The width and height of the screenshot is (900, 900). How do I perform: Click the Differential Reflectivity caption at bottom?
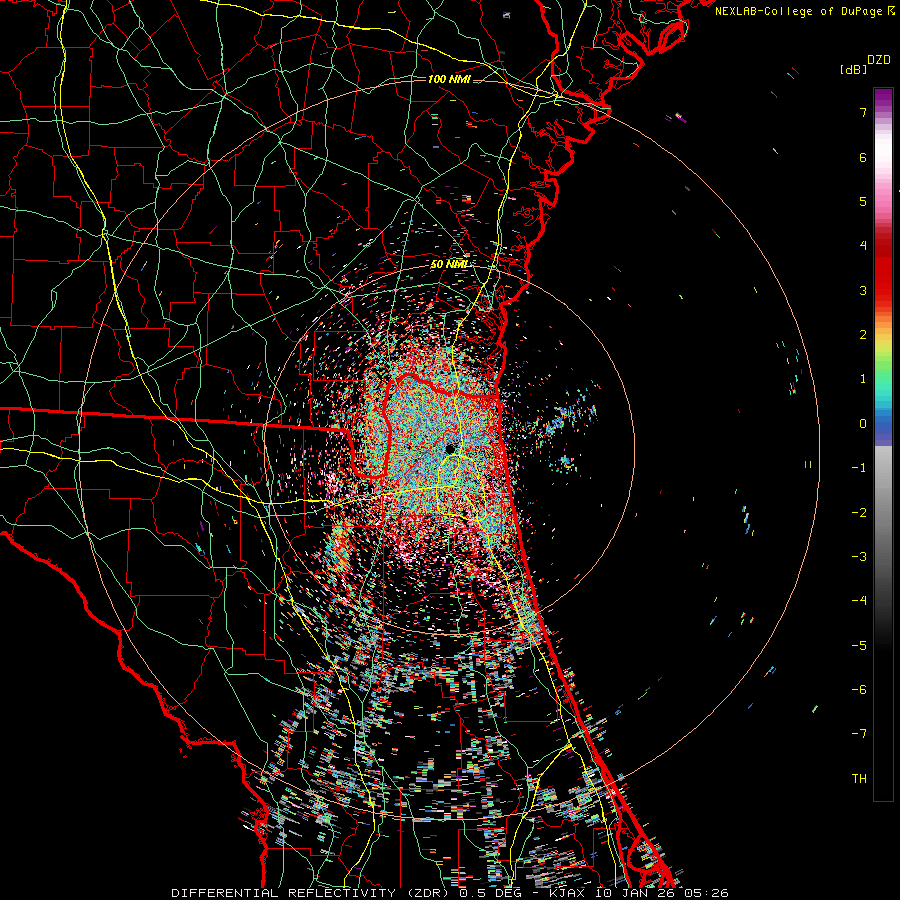pyautogui.click(x=450, y=893)
